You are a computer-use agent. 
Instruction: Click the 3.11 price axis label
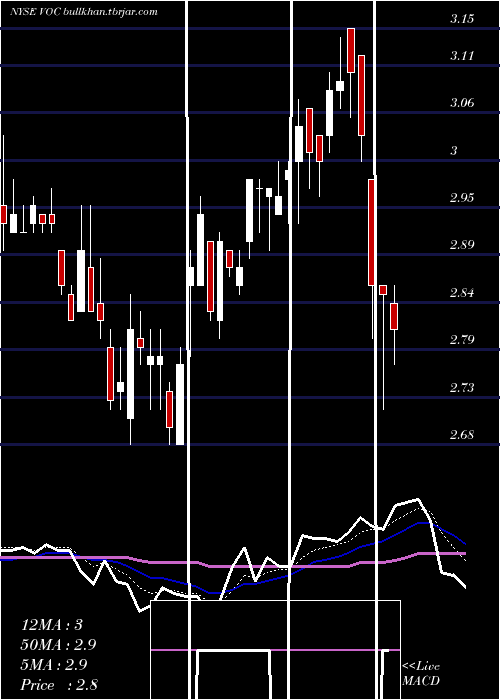coord(462,56)
